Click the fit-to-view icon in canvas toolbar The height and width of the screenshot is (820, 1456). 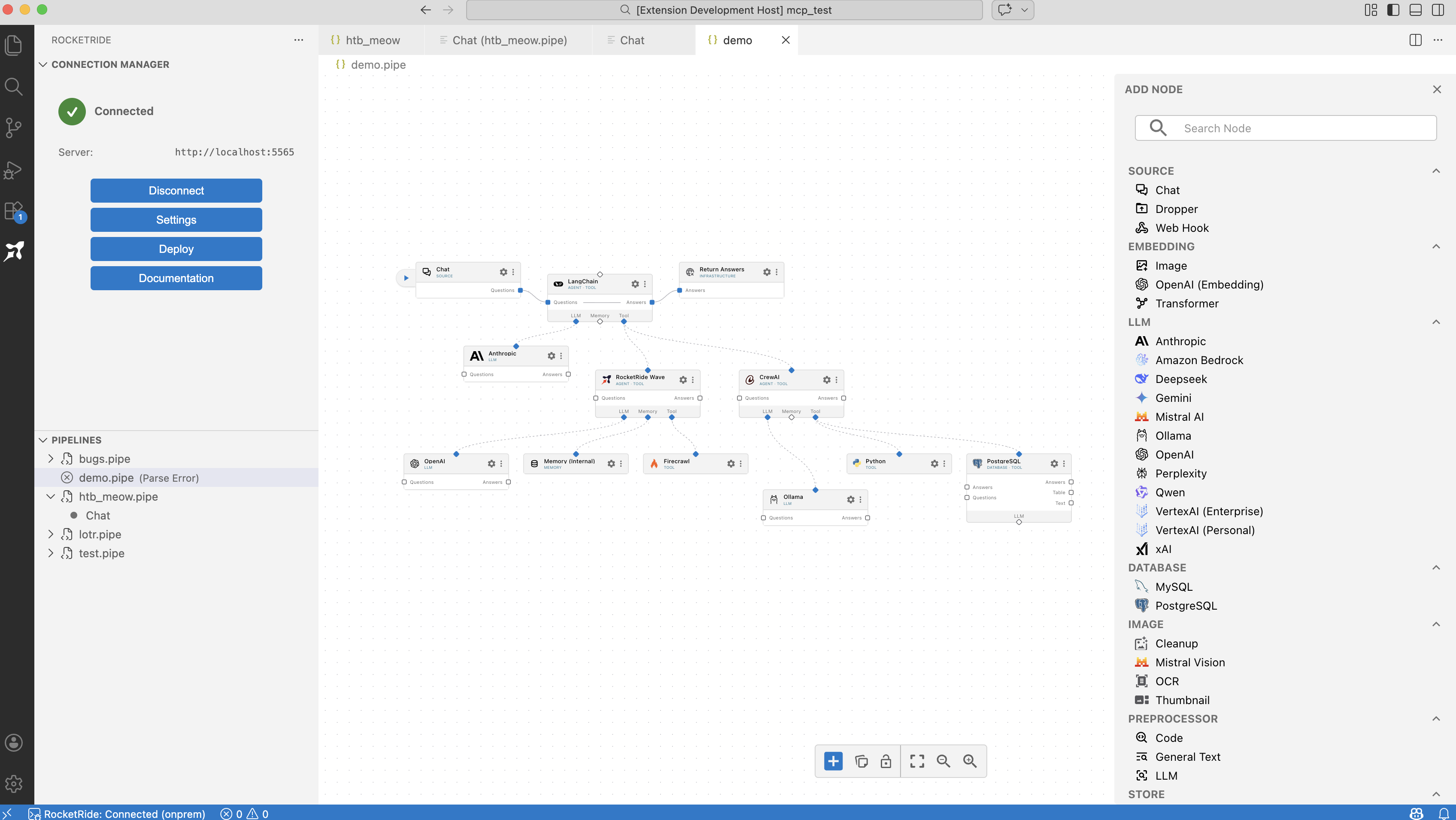[x=917, y=761]
